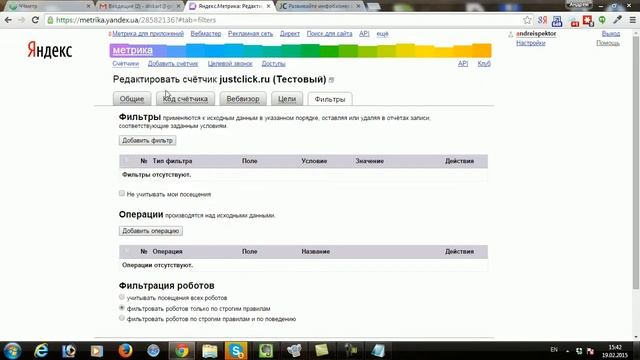The width and height of the screenshot is (640, 360).
Task: Click the browser address bar
Action: (x=286, y=20)
